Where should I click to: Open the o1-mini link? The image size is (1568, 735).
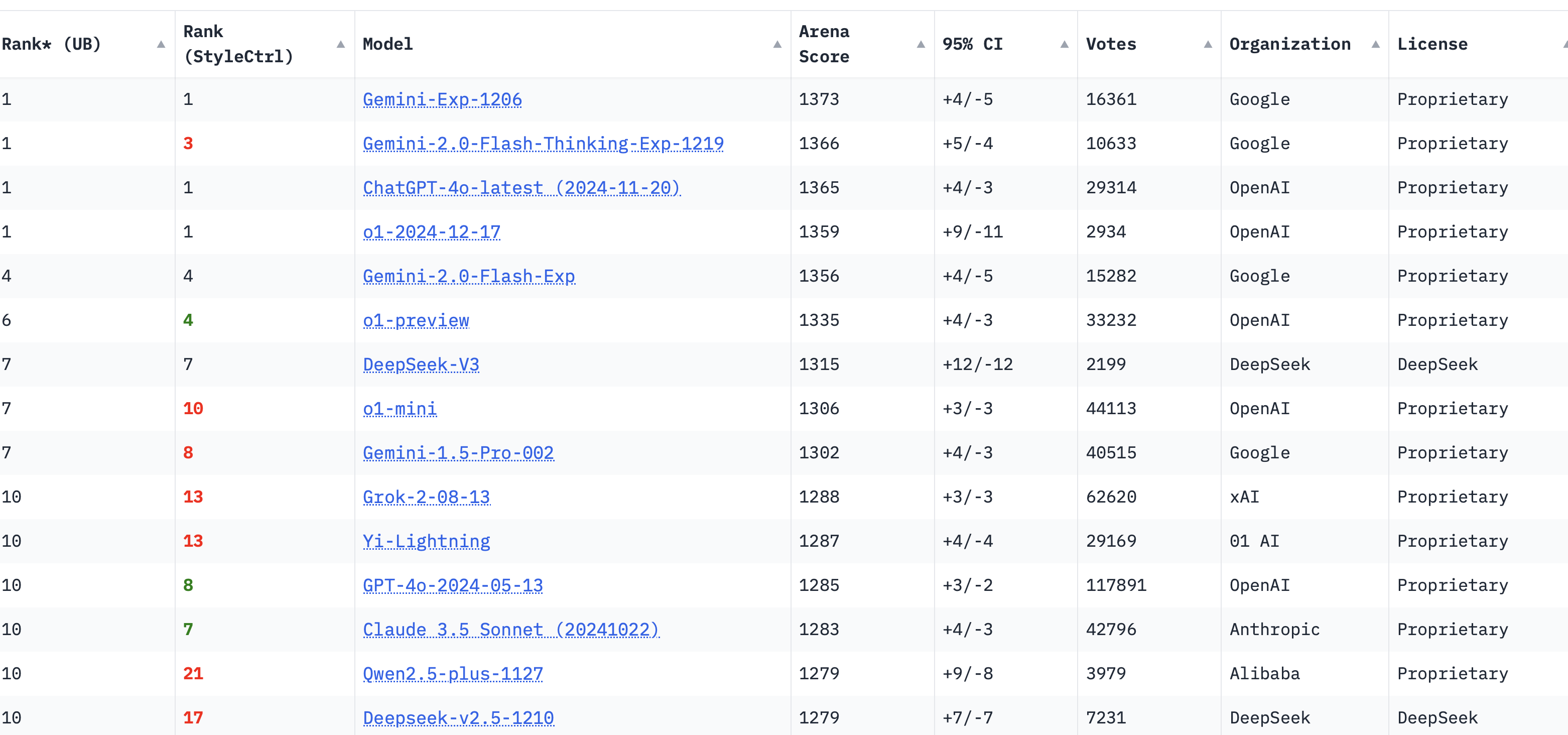click(x=400, y=409)
